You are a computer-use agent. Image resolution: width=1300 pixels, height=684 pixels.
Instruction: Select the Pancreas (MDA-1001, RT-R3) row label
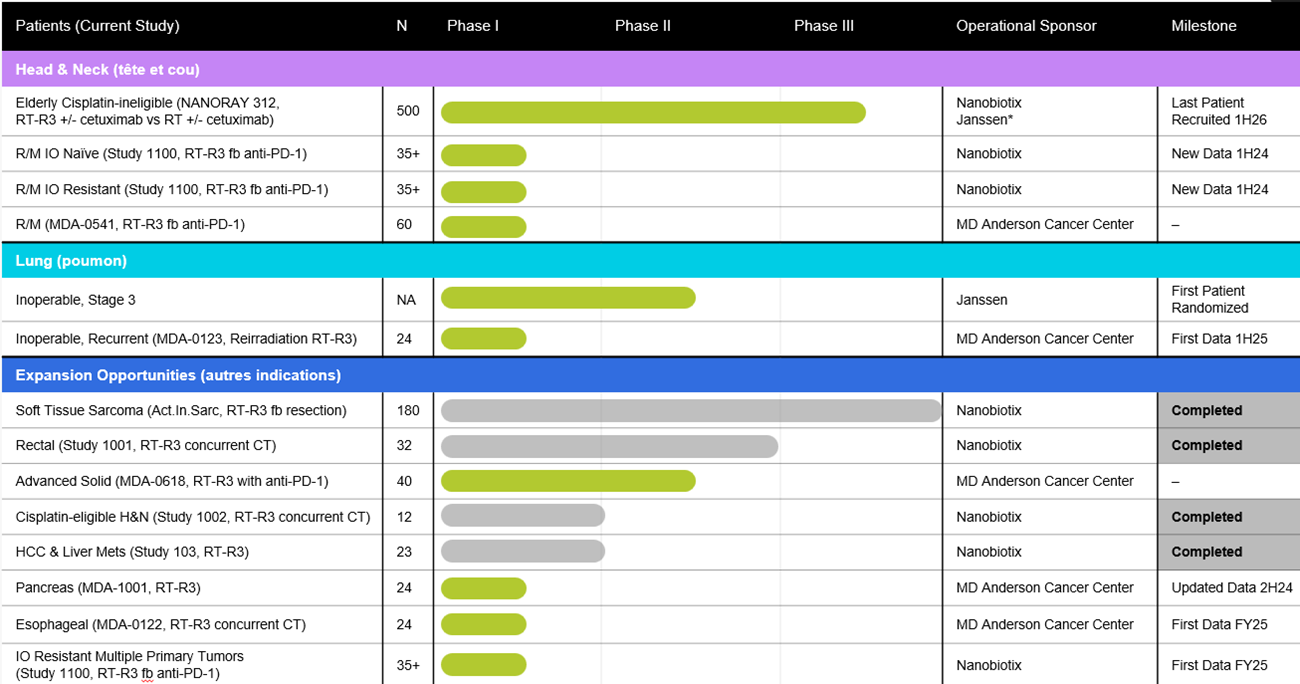pyautogui.click(x=115, y=588)
